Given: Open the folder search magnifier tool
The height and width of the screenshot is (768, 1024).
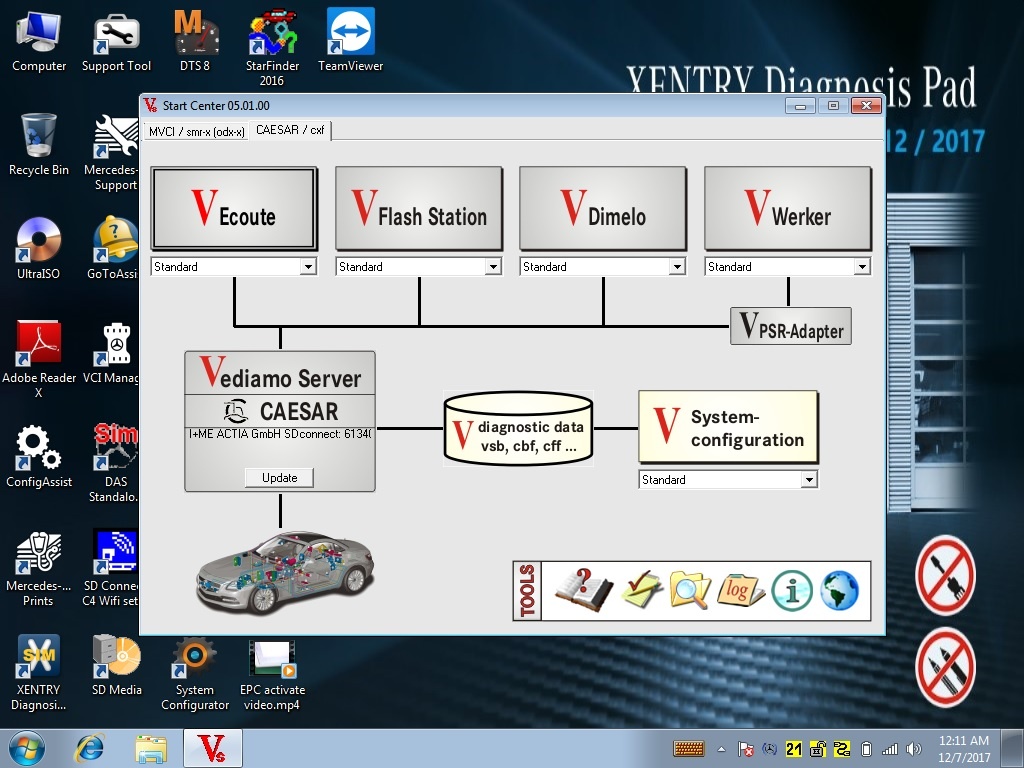Looking at the screenshot, I should (690, 590).
